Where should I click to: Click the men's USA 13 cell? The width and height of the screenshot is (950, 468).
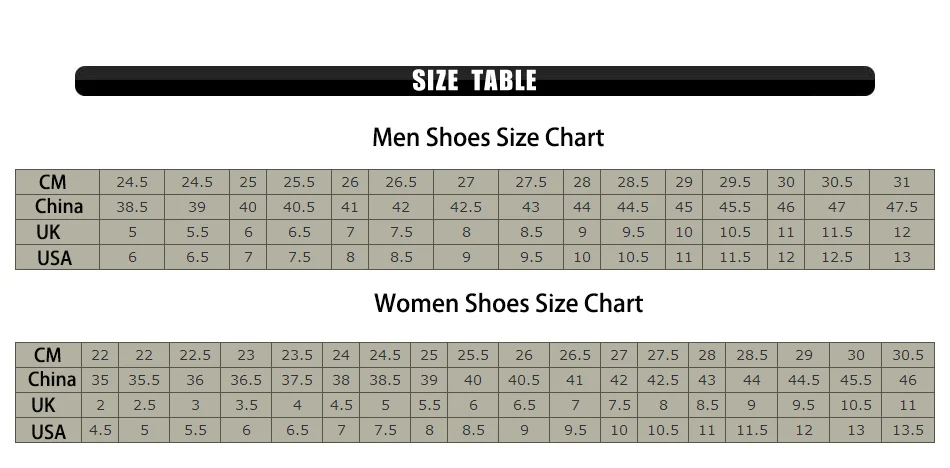tap(901, 257)
